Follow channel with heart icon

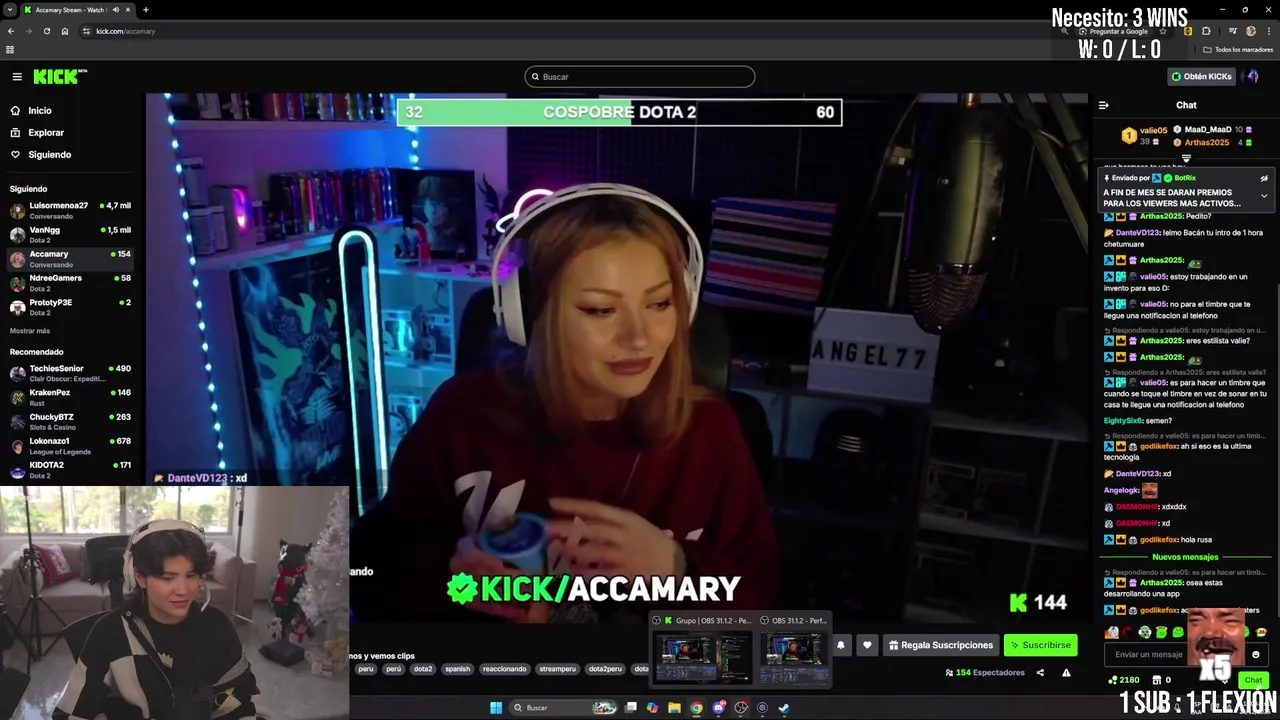[867, 645]
